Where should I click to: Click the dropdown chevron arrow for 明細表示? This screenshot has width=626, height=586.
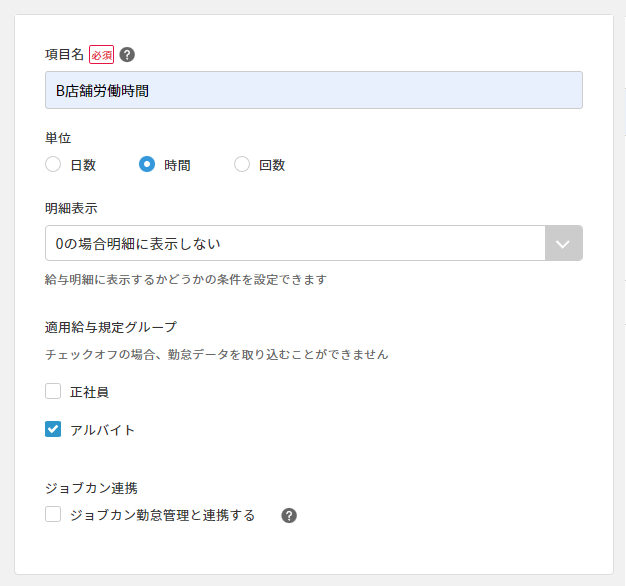pyautogui.click(x=563, y=243)
